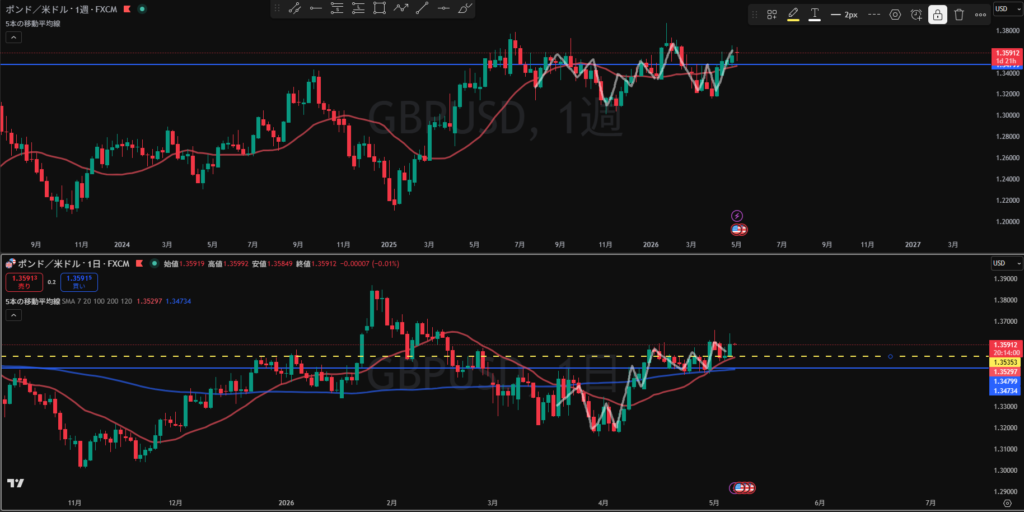Delete drawing with trash can icon
Image resolution: width=1024 pixels, height=512 pixels.
[959, 14]
